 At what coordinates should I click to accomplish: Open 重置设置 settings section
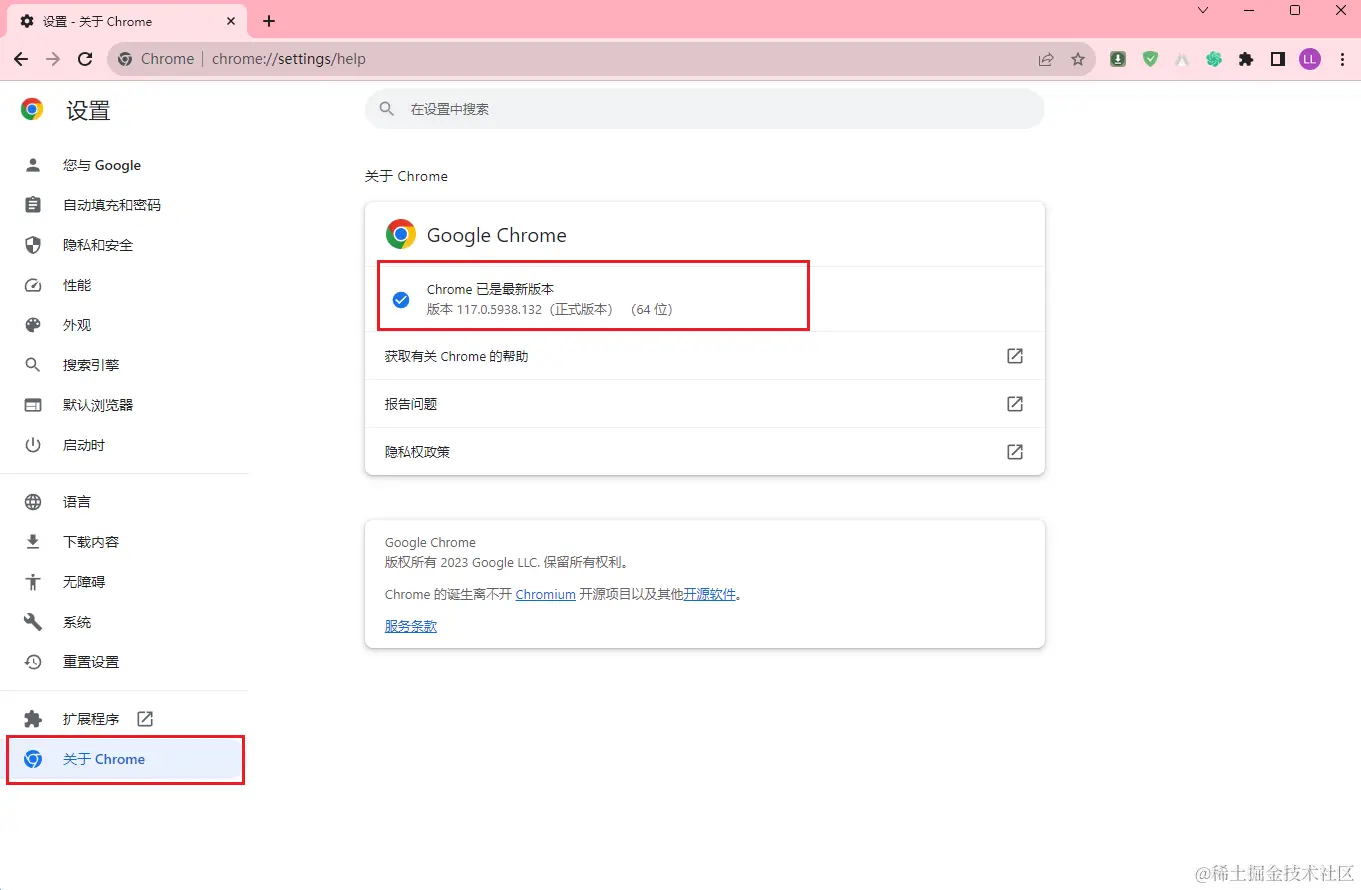click(x=124, y=662)
